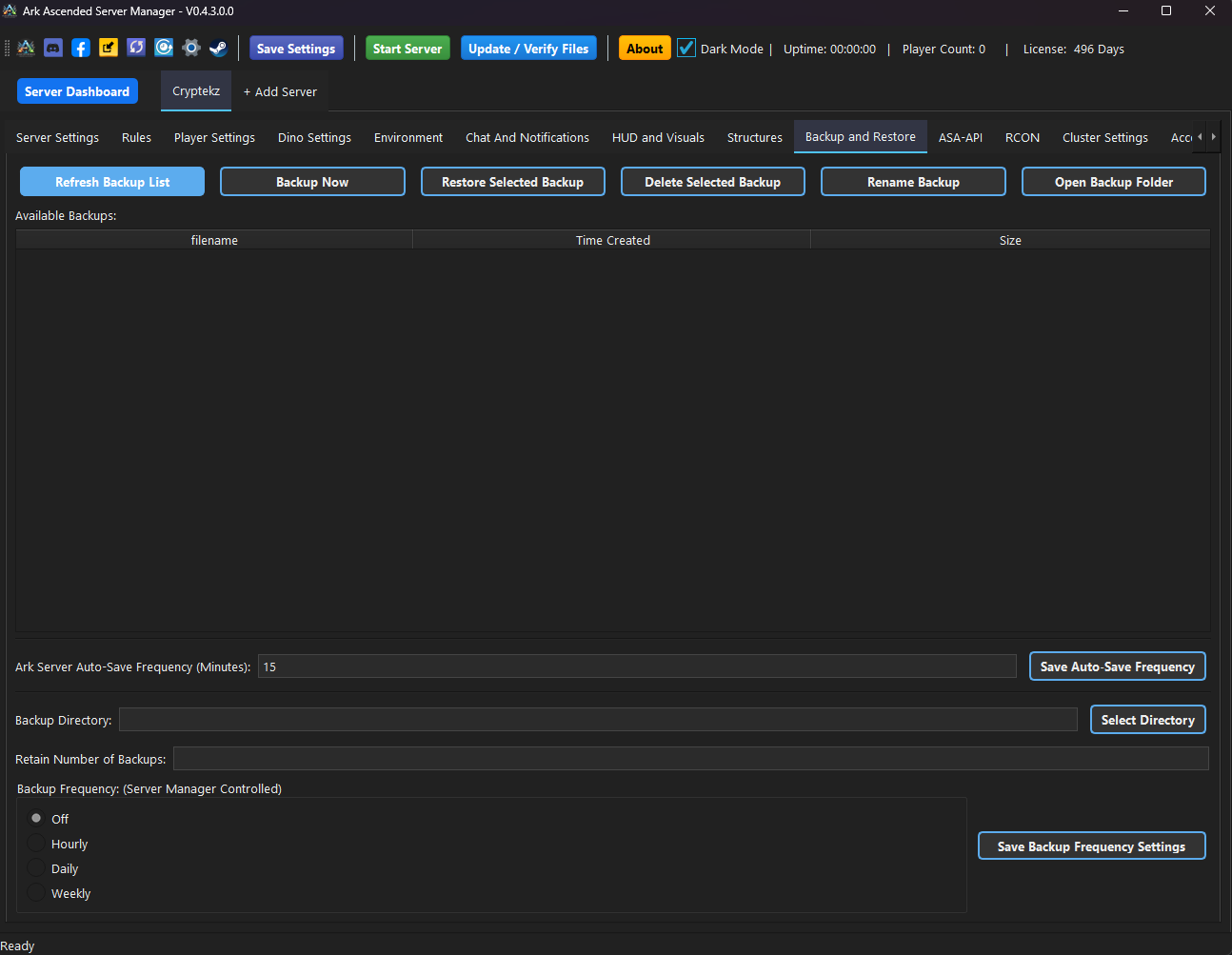Select Daily backup frequency
Image resolution: width=1232 pixels, height=955 pixels.
point(36,868)
